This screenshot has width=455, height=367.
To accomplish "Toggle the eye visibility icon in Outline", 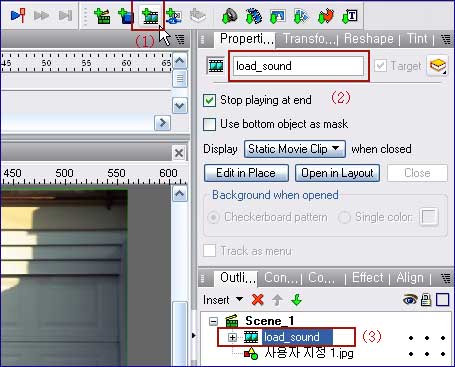I will coord(410,300).
